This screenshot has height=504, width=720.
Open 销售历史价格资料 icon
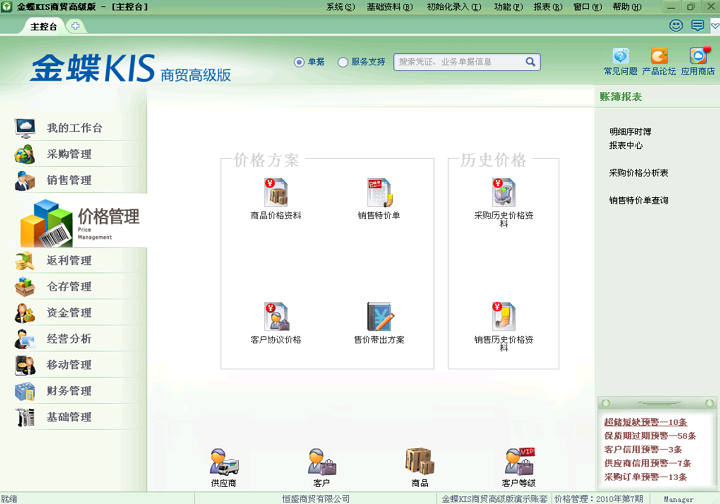tap(504, 316)
